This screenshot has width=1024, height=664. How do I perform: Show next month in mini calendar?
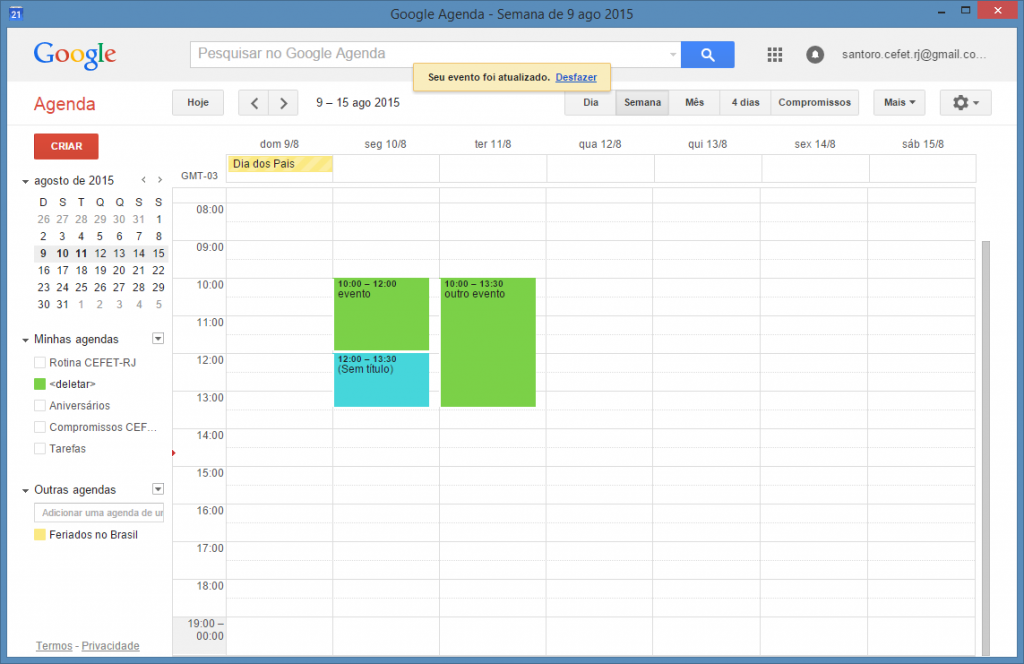159,180
